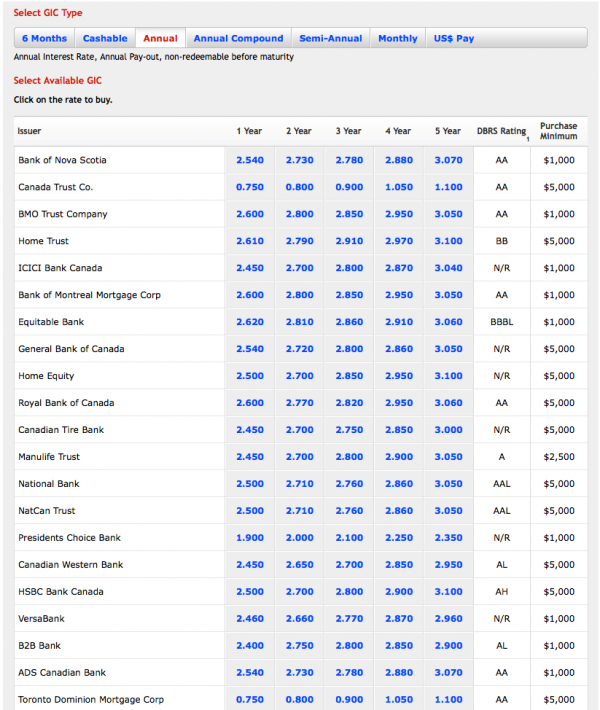Click the AH rating for HSBC Bank Canada
The image size is (600, 710).
(502, 592)
